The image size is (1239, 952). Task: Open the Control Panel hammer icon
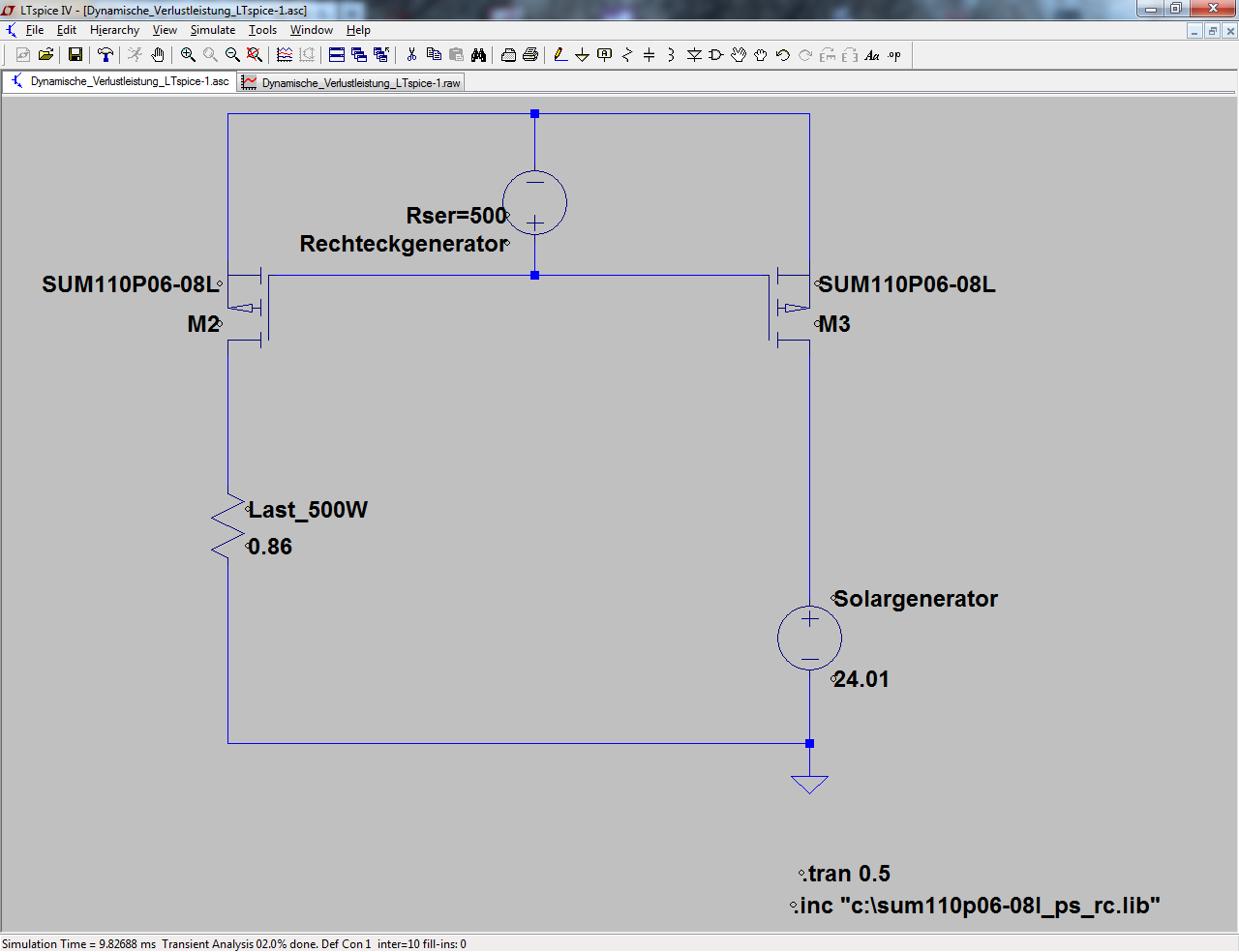click(106, 55)
